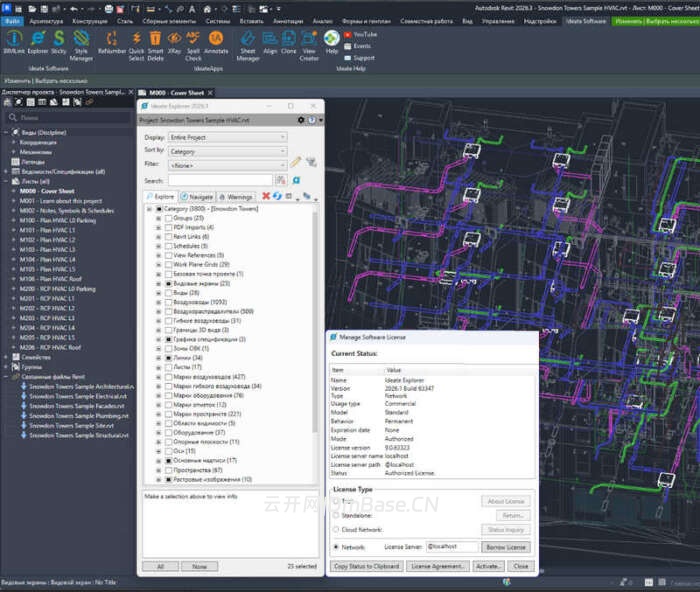This screenshot has width=700, height=592.
Task: Select the Network license radio button
Action: [336, 547]
